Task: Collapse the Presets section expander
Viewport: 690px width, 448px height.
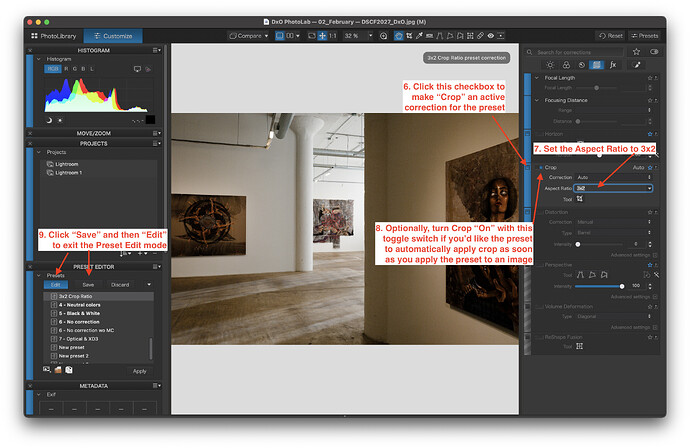Action: click(39, 275)
